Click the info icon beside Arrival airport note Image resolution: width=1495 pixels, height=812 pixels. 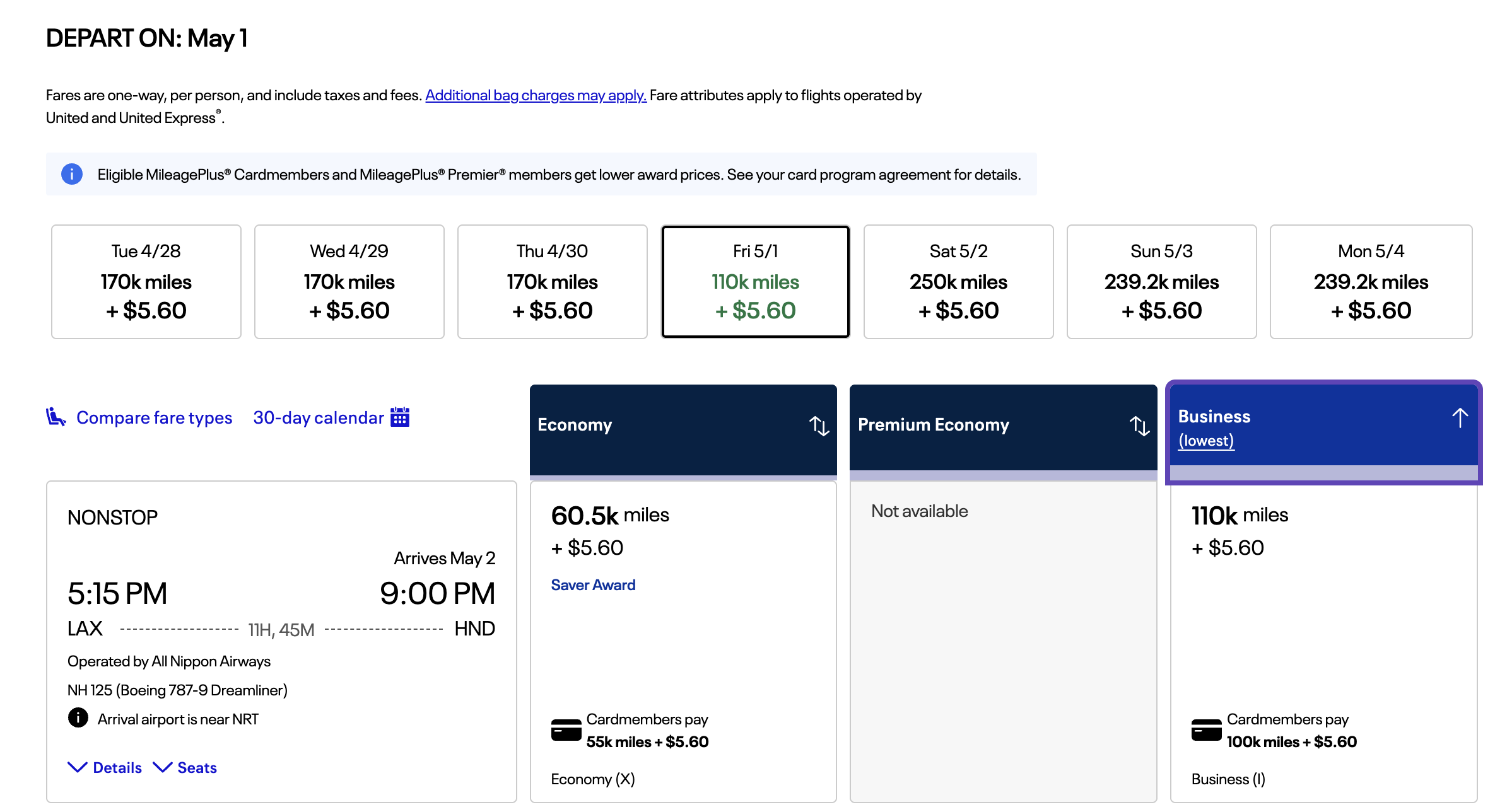pos(78,718)
